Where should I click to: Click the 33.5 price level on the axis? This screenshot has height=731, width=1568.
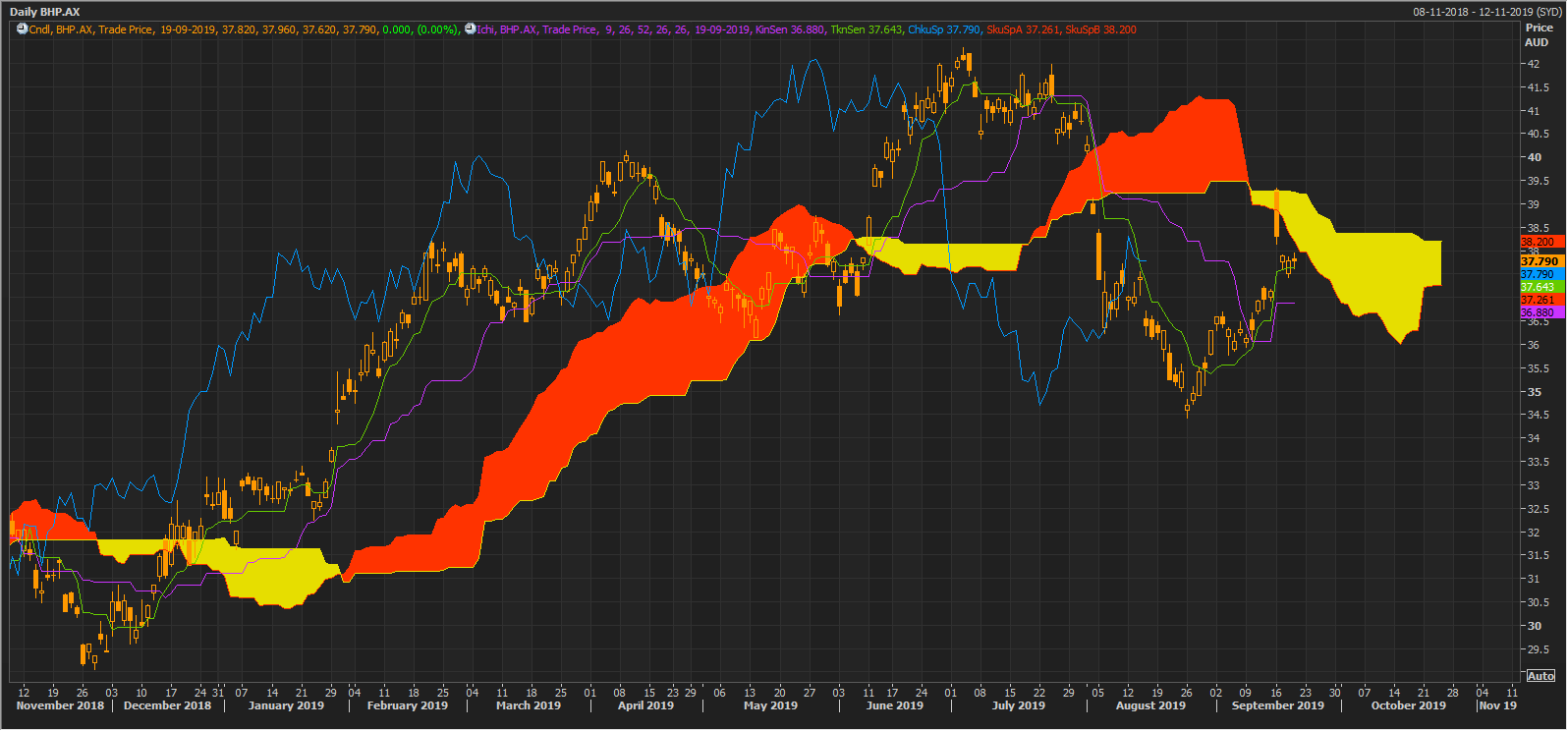[1539, 462]
